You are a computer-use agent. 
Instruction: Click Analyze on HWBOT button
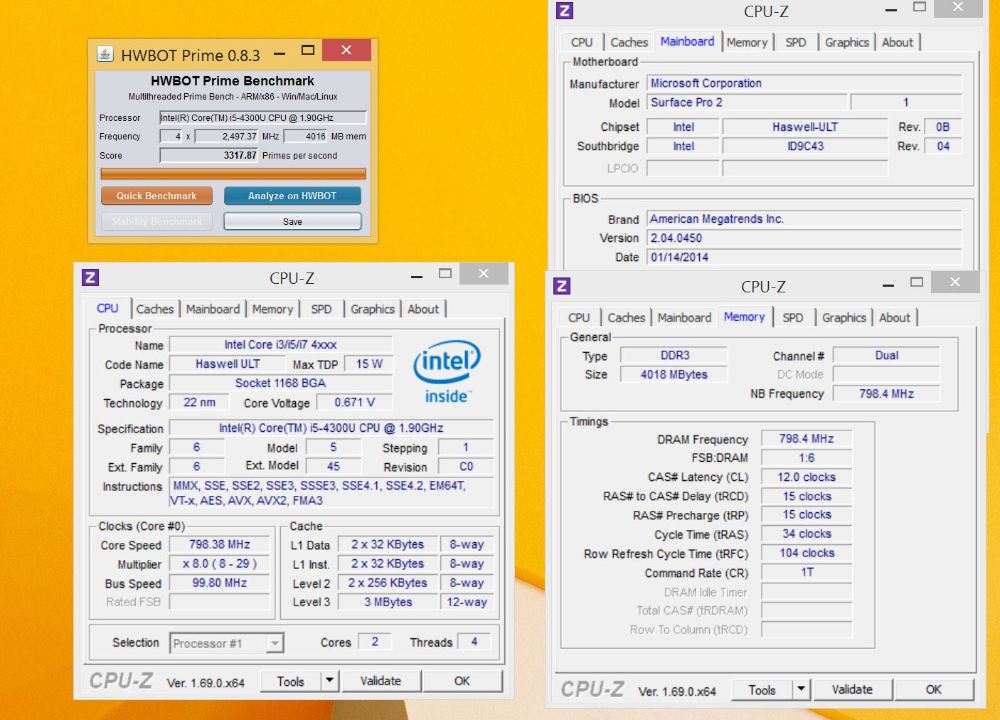[292, 196]
